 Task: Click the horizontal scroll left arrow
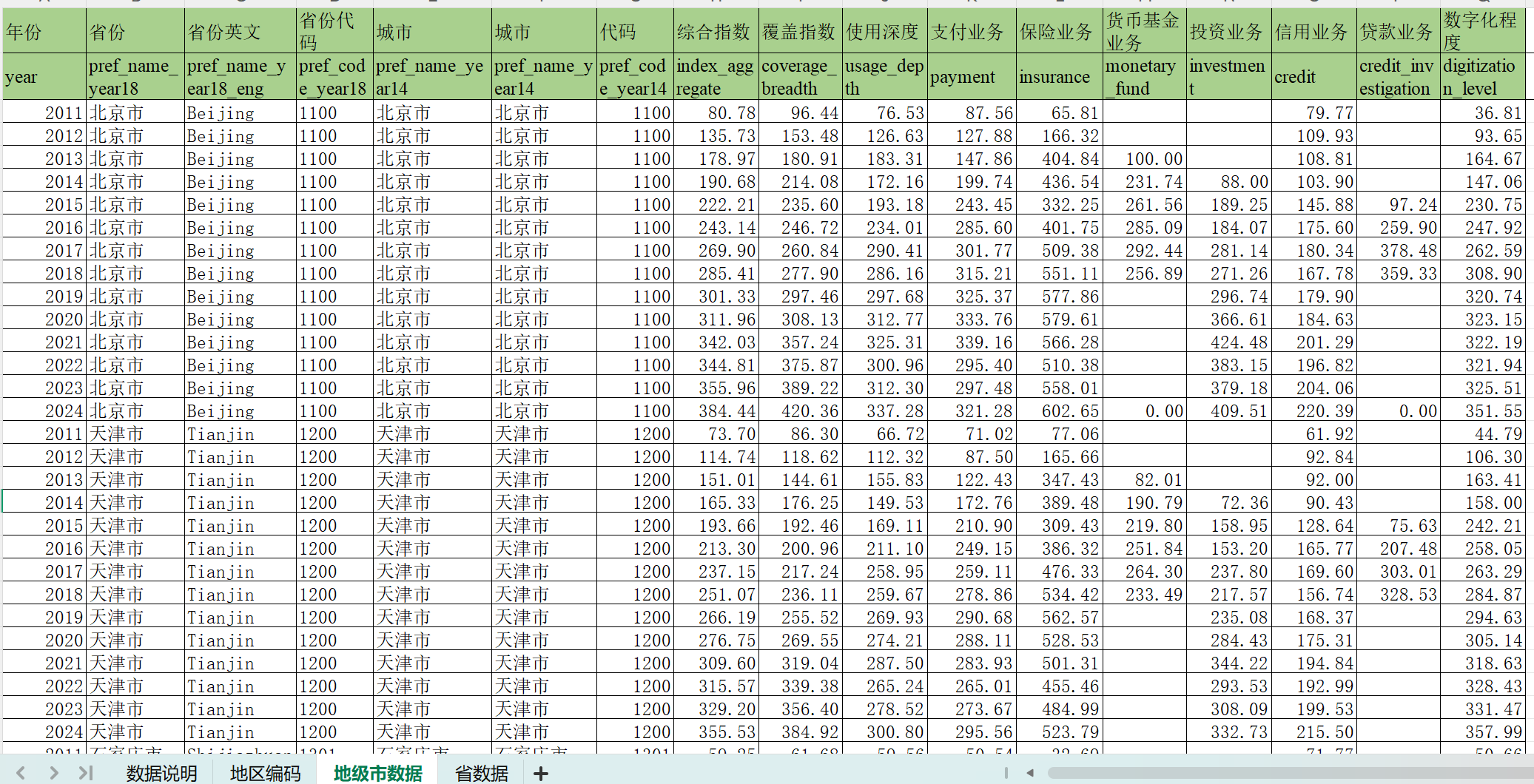click(1029, 773)
